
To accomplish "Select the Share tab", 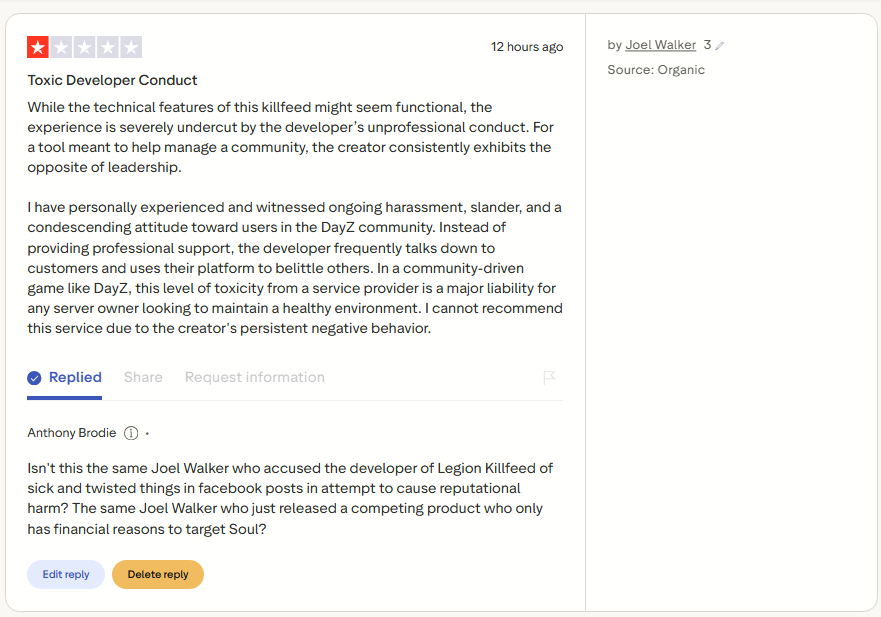I will coord(143,378).
